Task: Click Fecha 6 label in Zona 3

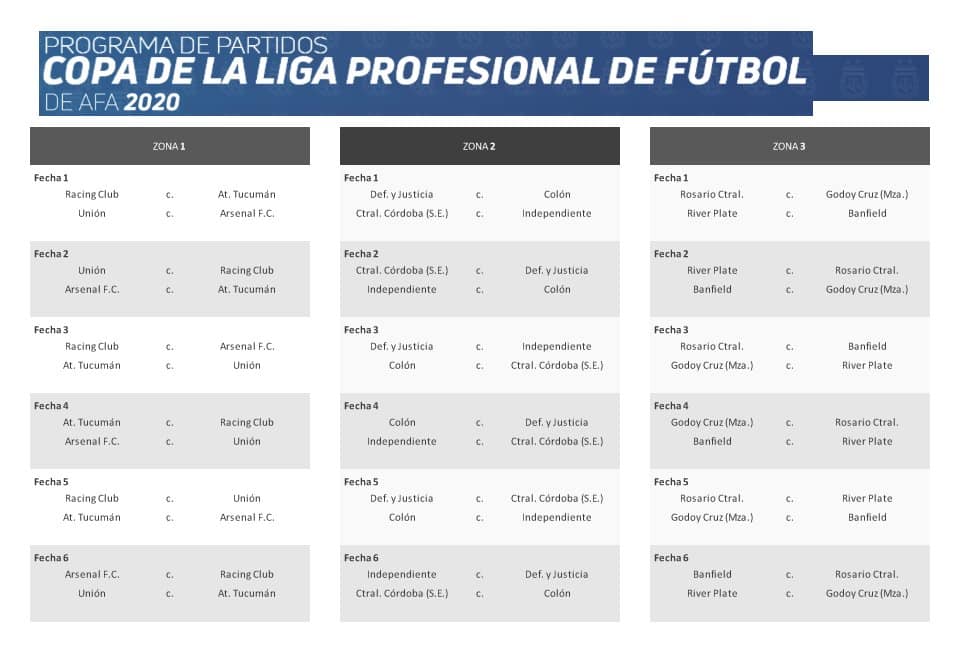Action: click(x=671, y=558)
